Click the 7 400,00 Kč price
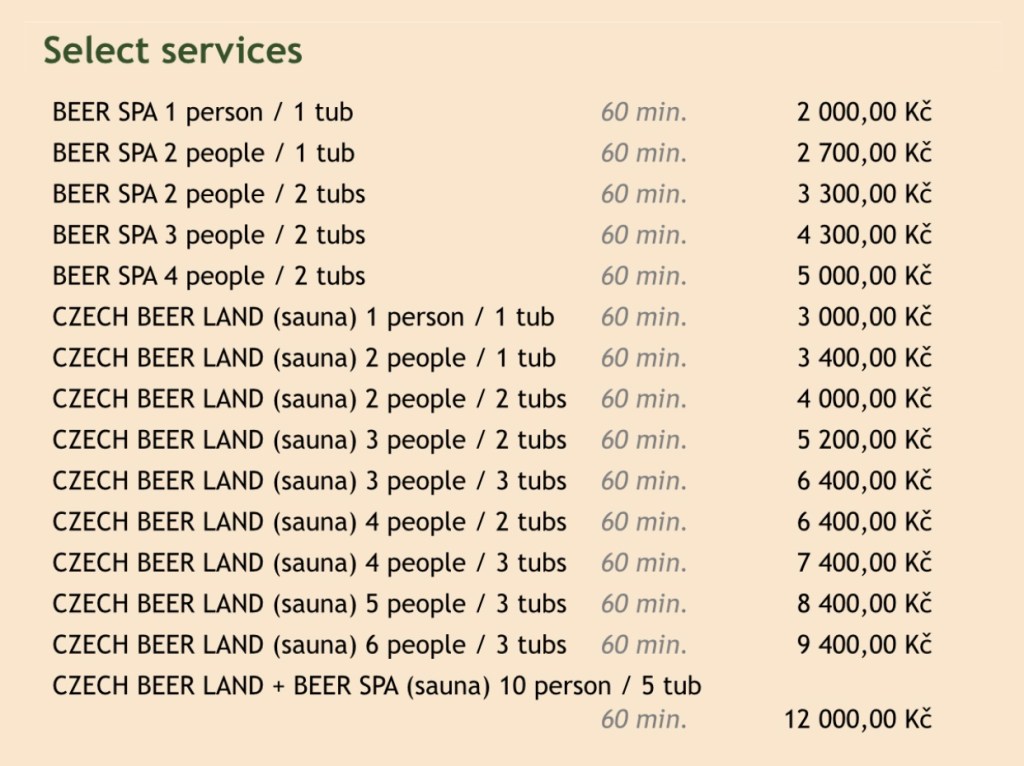 [864, 563]
